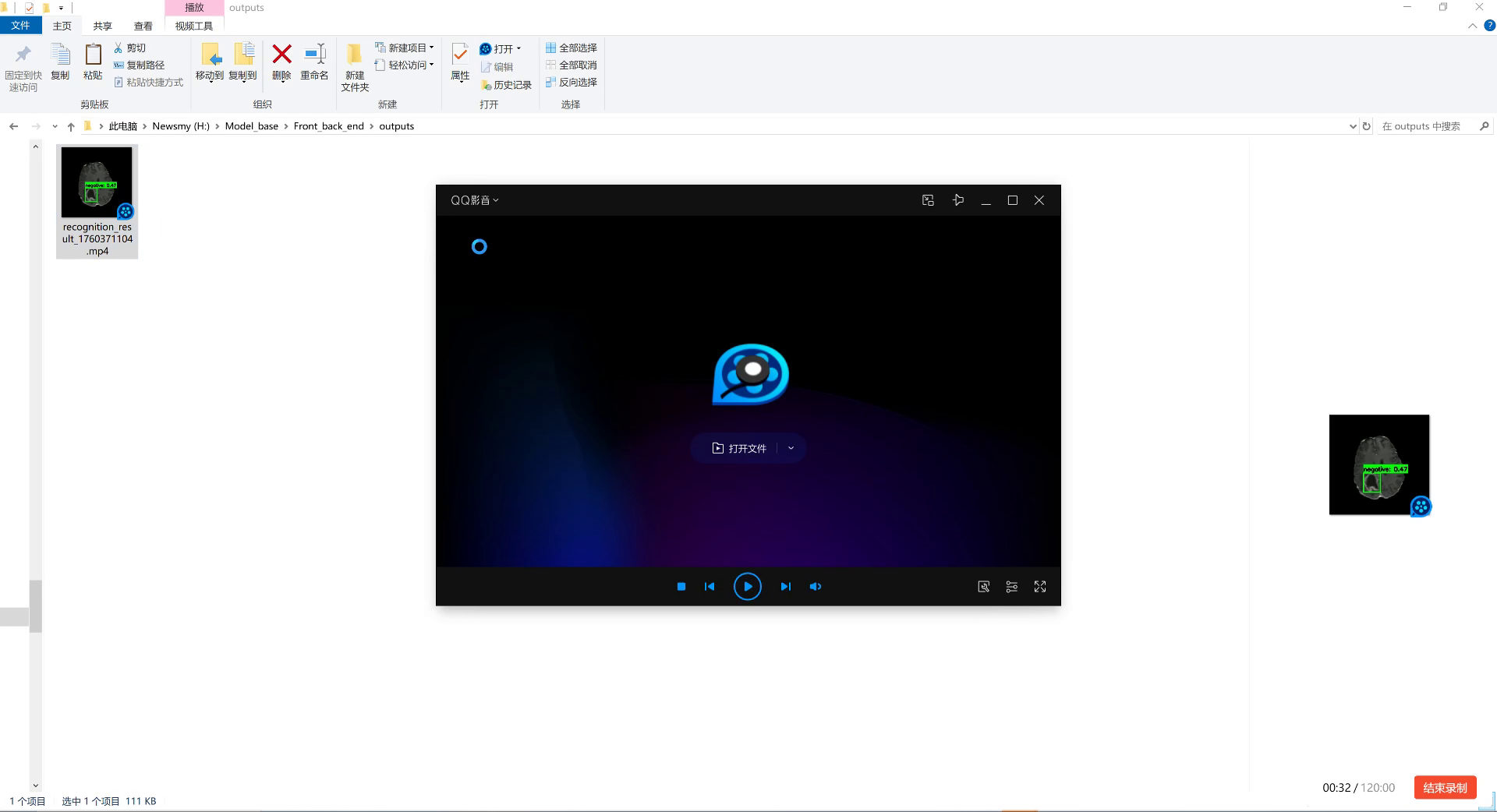This screenshot has height=812, width=1497.
Task: Switch to the 共享 ribbon tab
Action: (x=102, y=26)
